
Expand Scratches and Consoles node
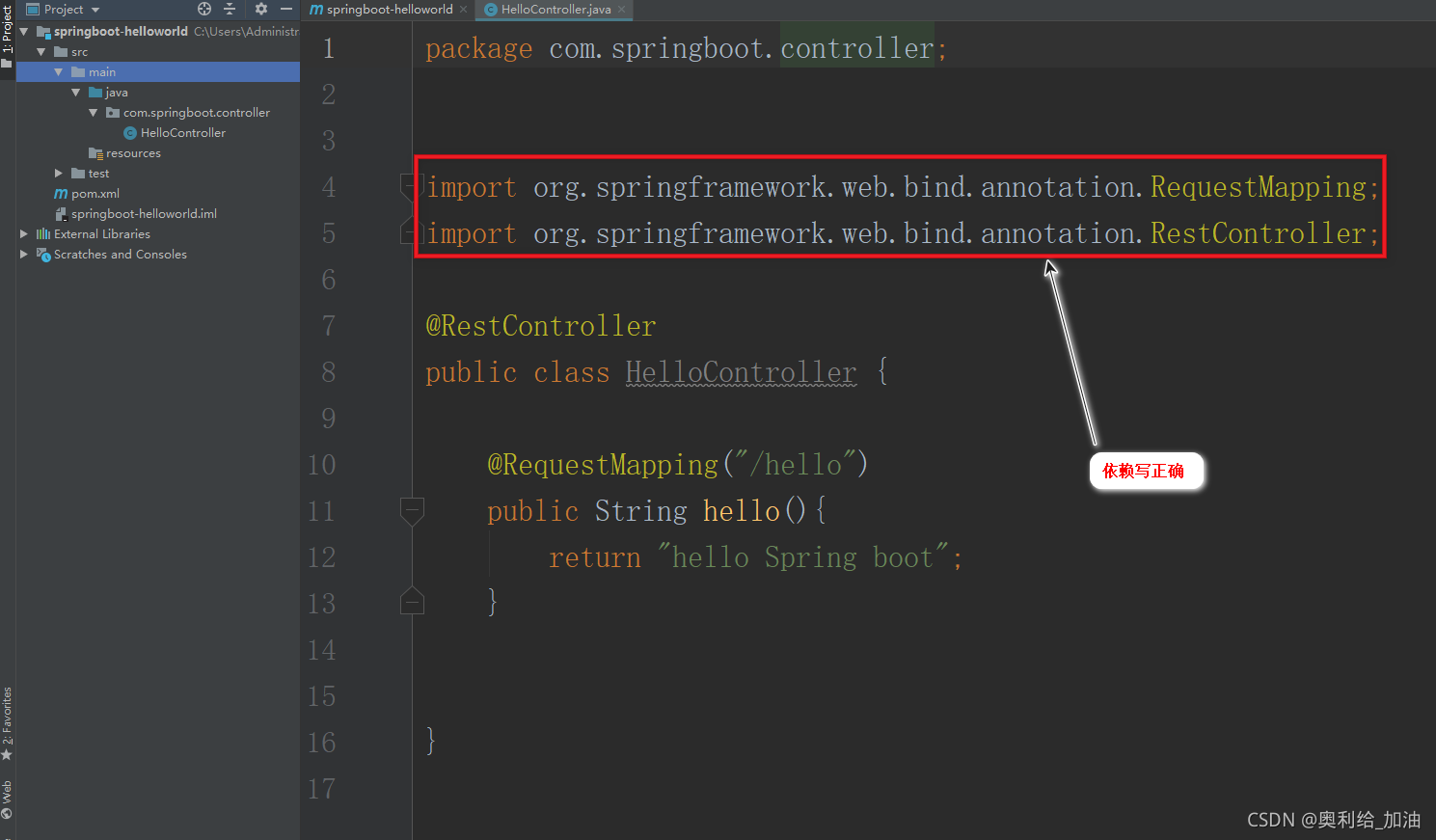pyautogui.click(x=24, y=255)
